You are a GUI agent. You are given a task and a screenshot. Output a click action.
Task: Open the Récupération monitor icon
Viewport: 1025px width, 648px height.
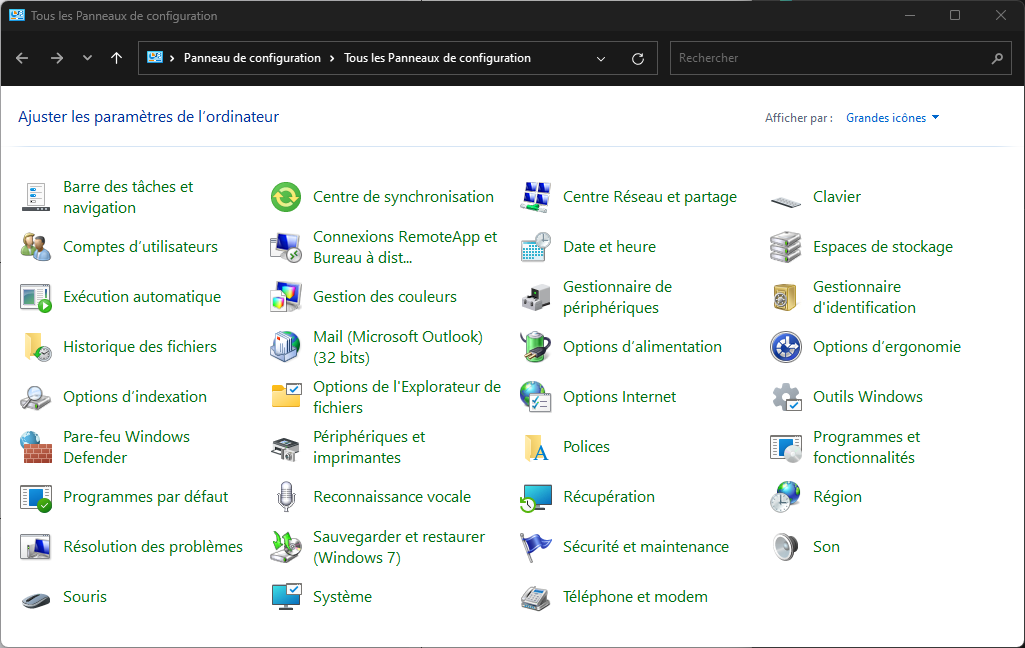point(535,497)
